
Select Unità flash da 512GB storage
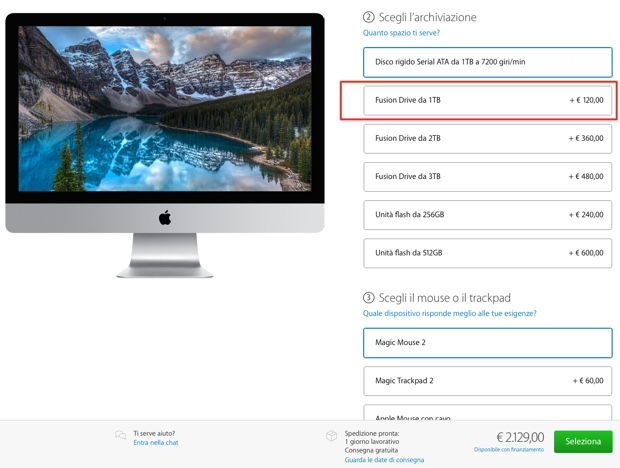coord(488,253)
